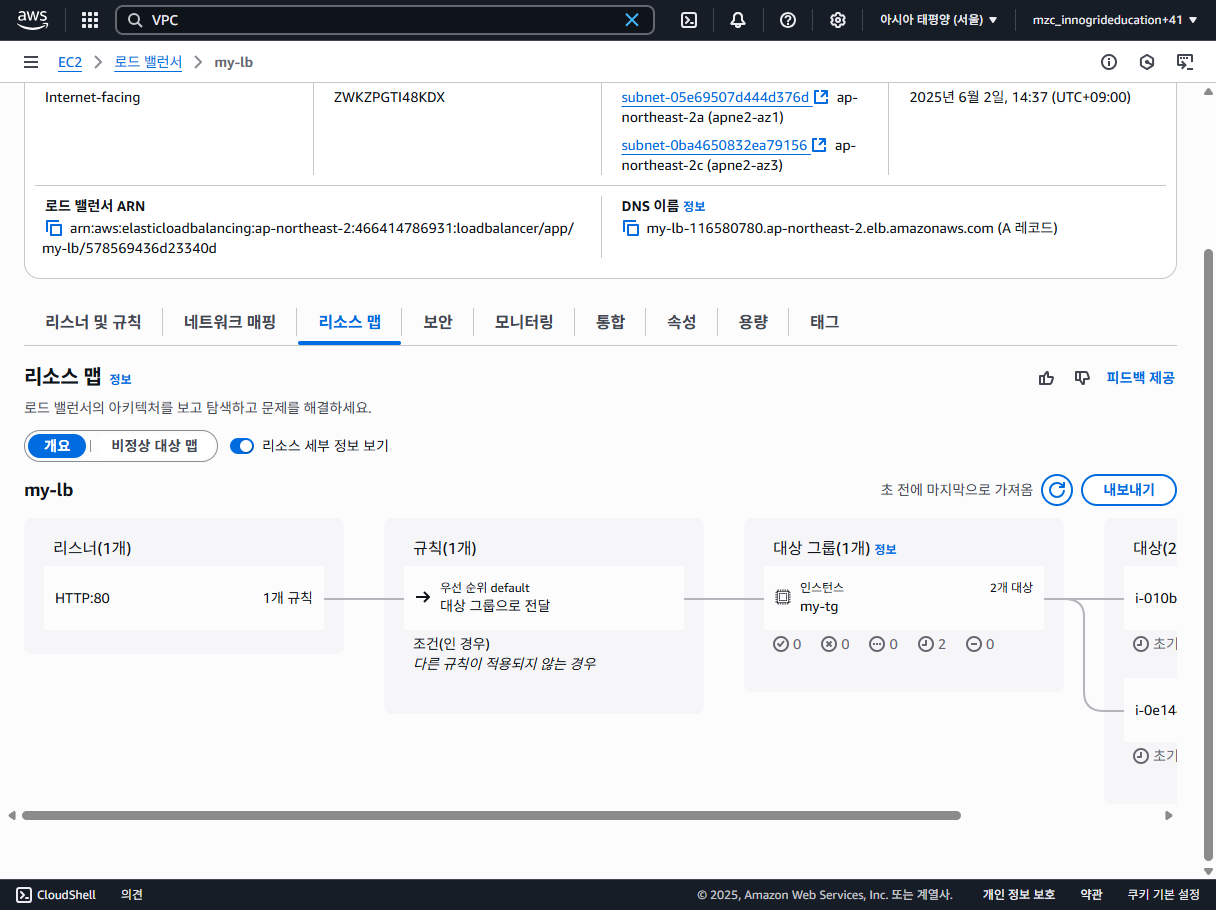1216x910 pixels.
Task: Go to EC2 in the breadcrumb
Action: 70,62
